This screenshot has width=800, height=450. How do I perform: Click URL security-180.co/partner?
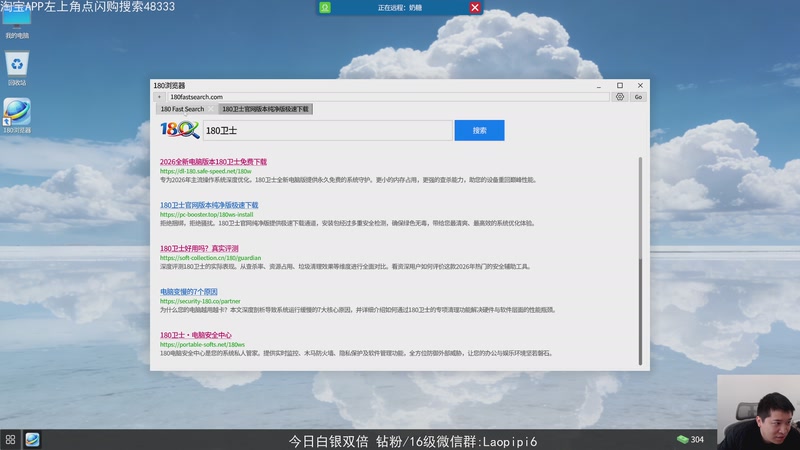coord(200,302)
